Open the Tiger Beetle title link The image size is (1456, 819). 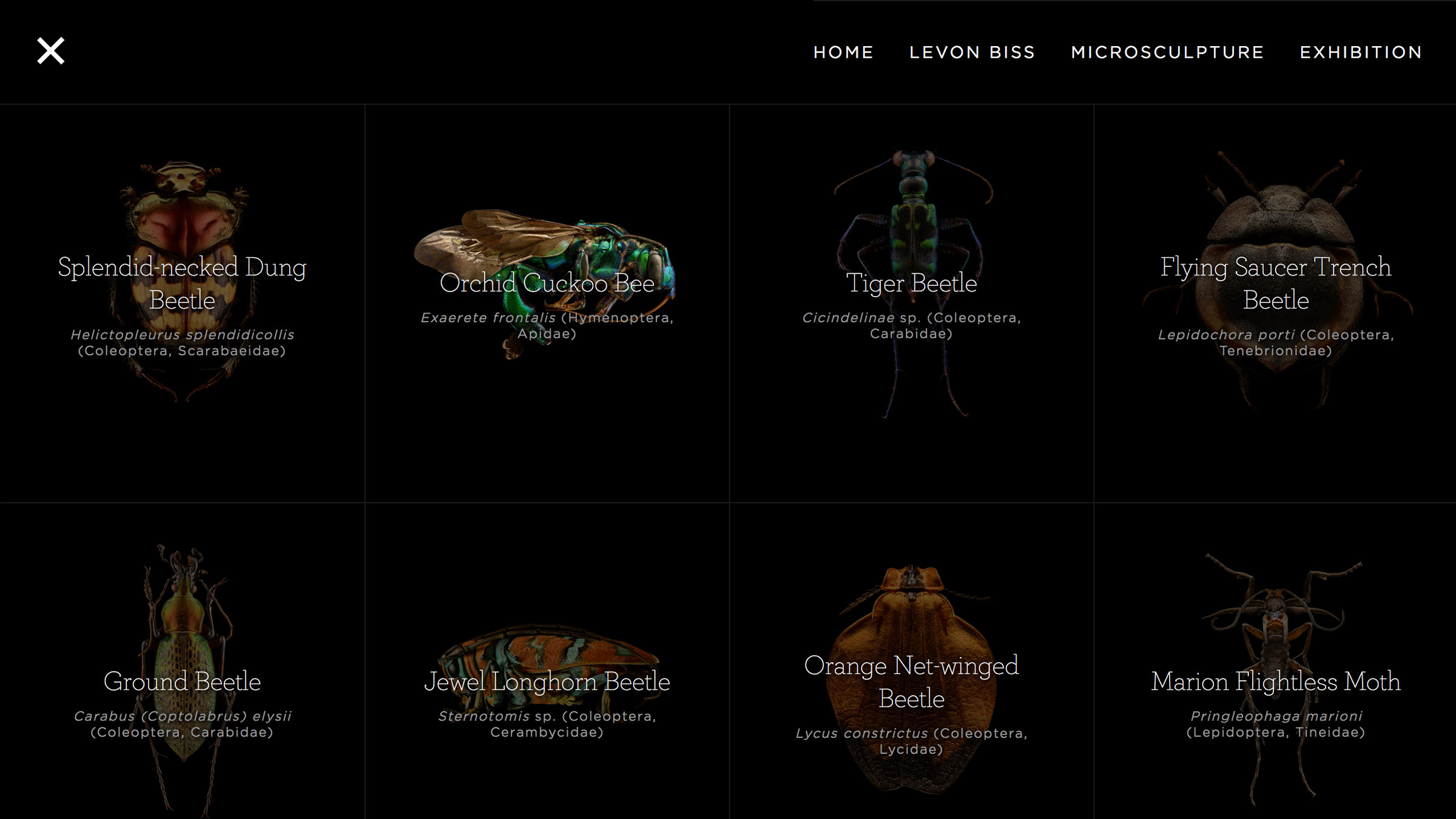[911, 283]
